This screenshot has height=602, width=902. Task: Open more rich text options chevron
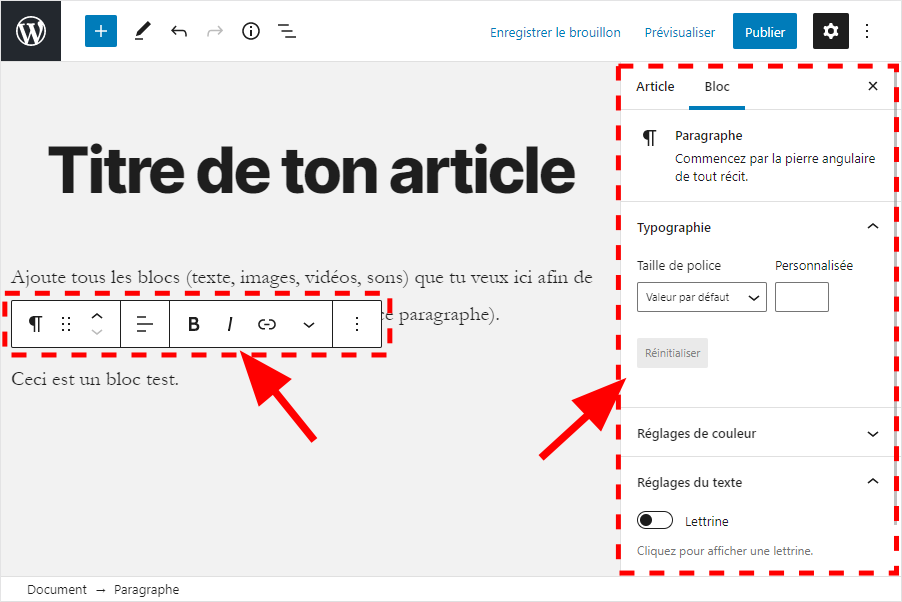[309, 324]
